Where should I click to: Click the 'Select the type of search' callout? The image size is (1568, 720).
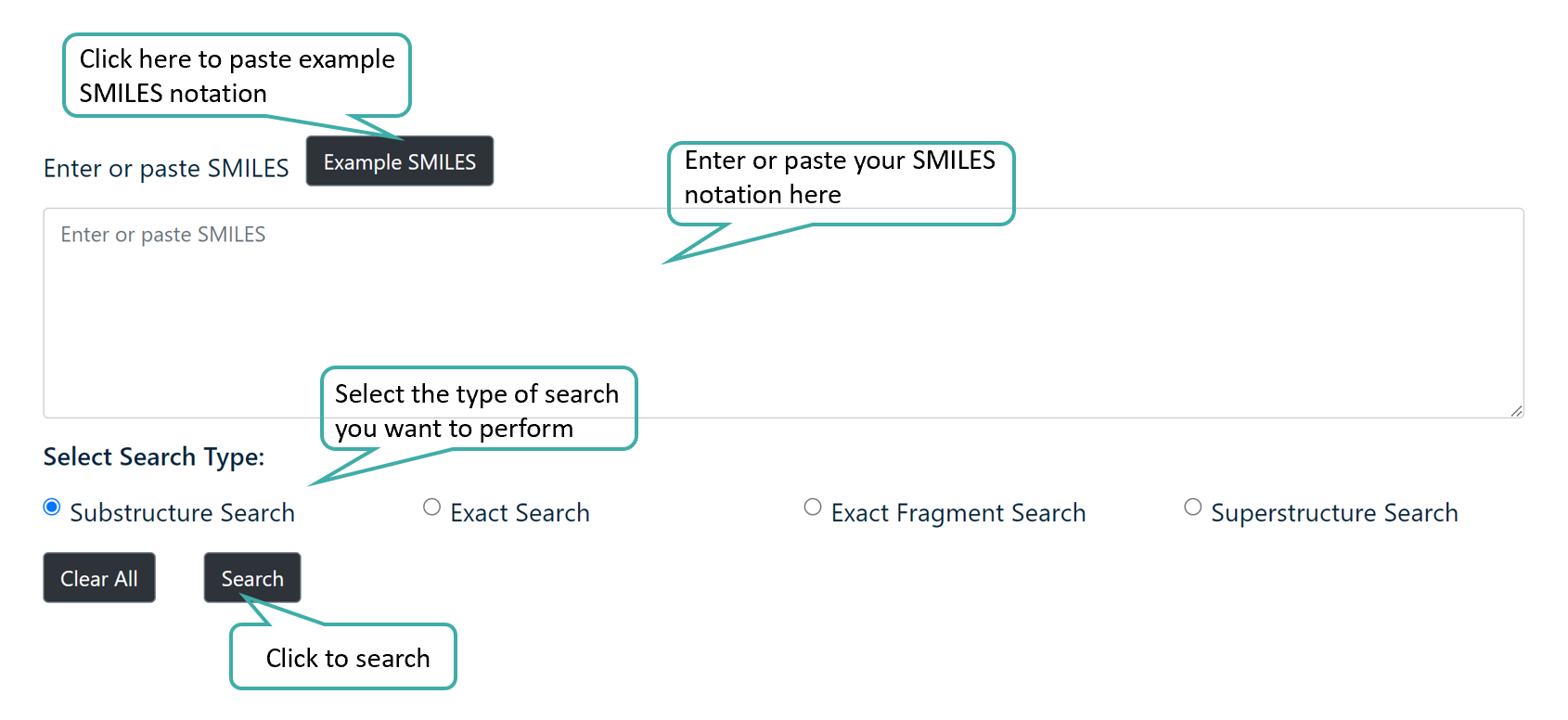478,409
